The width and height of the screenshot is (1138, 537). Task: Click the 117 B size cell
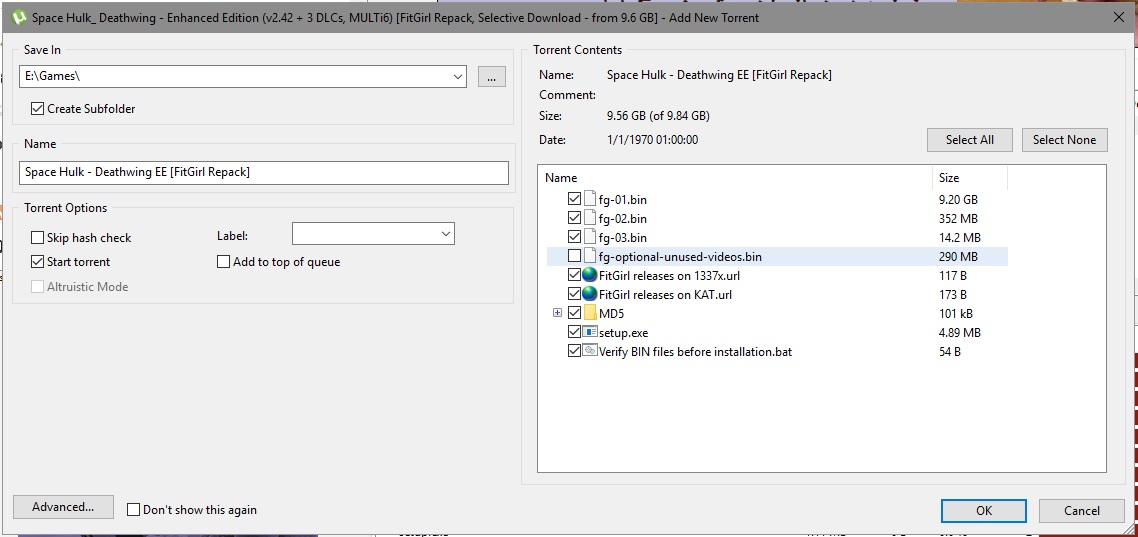coord(952,276)
